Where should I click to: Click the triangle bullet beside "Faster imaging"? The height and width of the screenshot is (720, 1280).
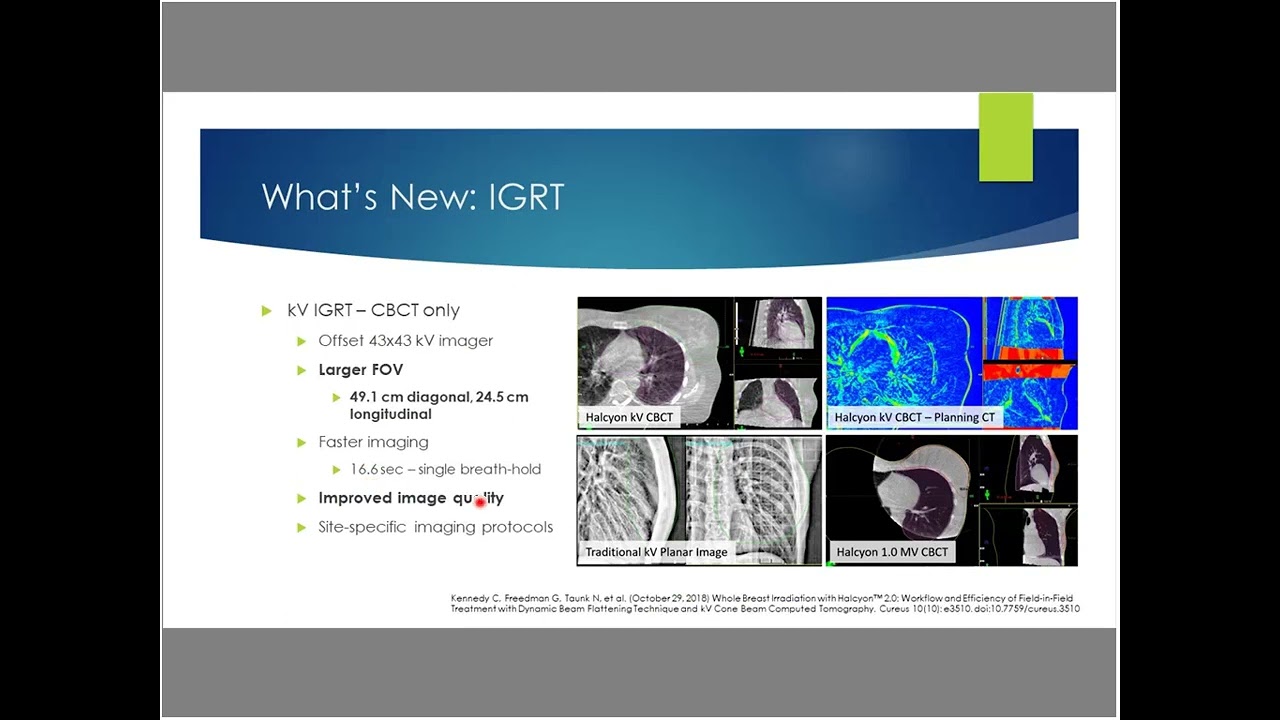click(x=301, y=442)
